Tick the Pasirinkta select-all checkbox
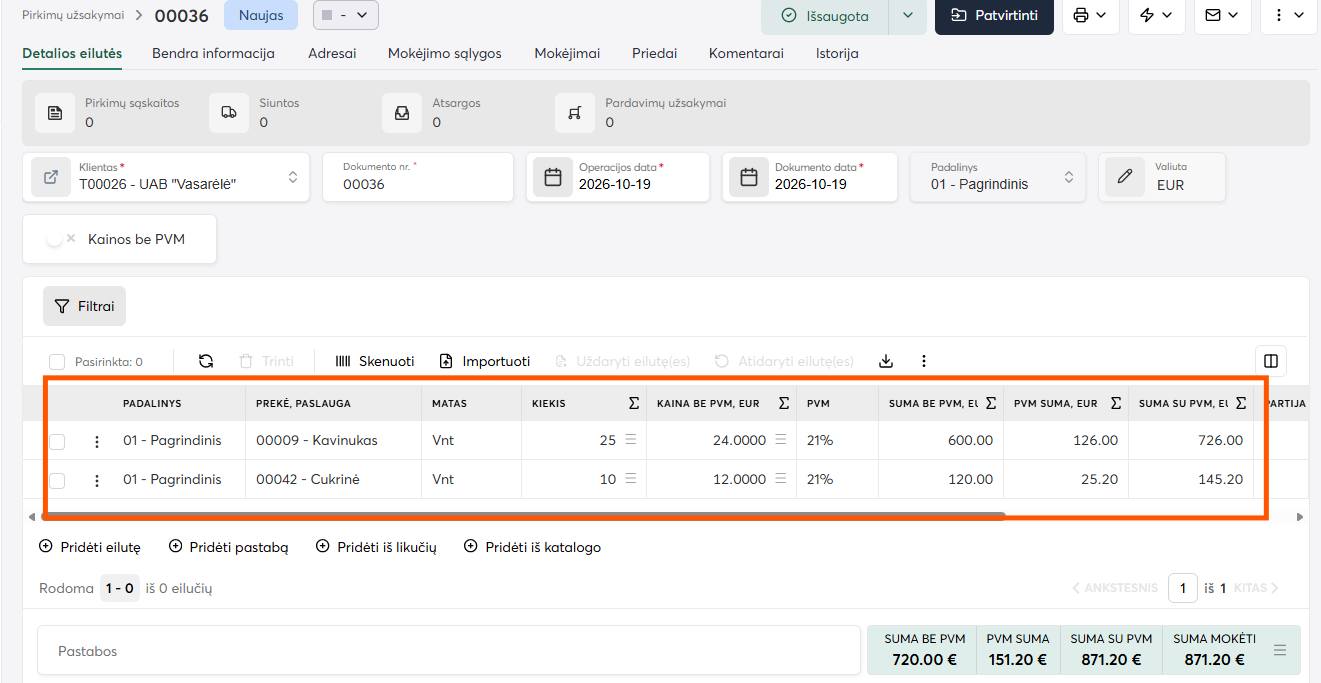This screenshot has width=1321, height=683. click(x=57, y=362)
